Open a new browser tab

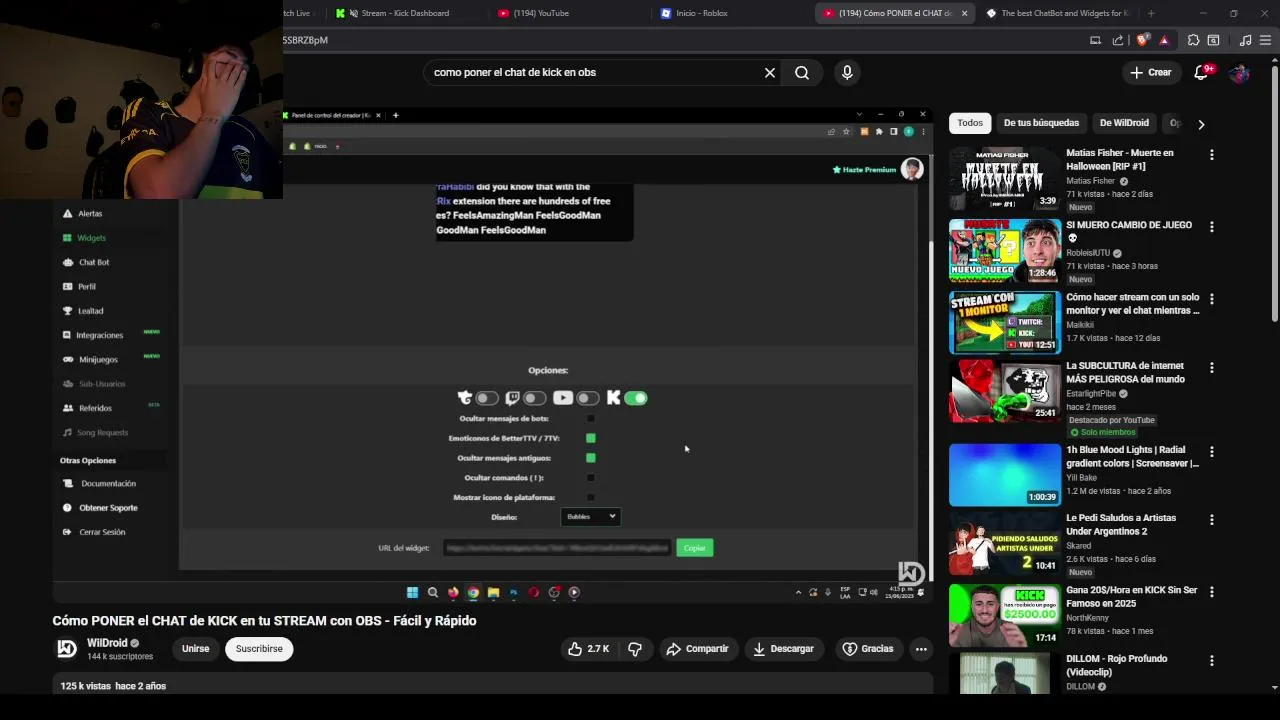1151,13
